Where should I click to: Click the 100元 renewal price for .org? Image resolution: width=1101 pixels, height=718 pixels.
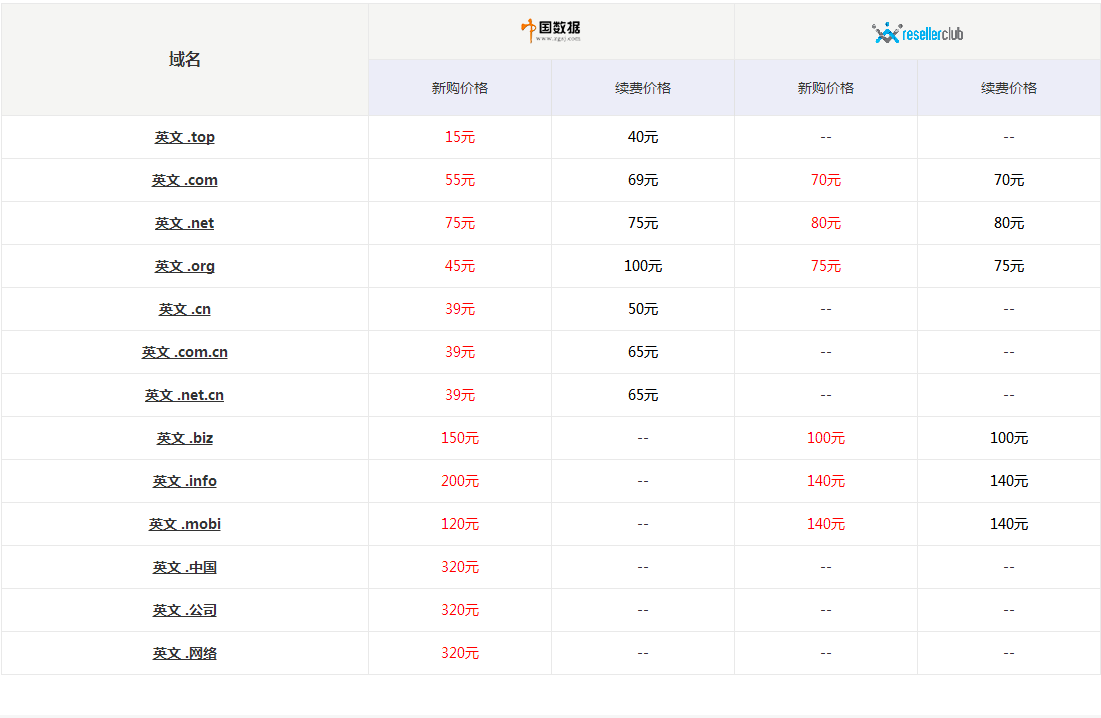[x=642, y=266]
